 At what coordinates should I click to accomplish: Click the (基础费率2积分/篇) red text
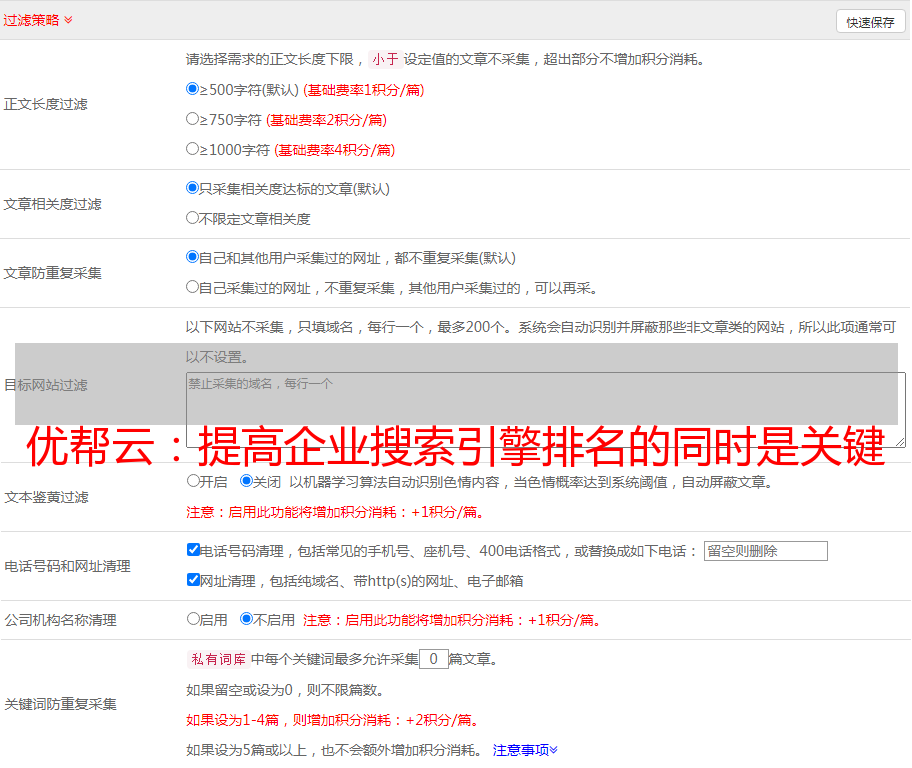point(326,120)
